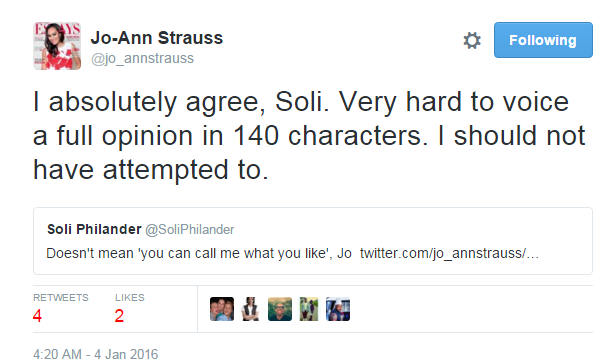This screenshot has width=610, height=364.
Task: Open the Jo-Ann Strauss display name link
Action: click(x=157, y=38)
